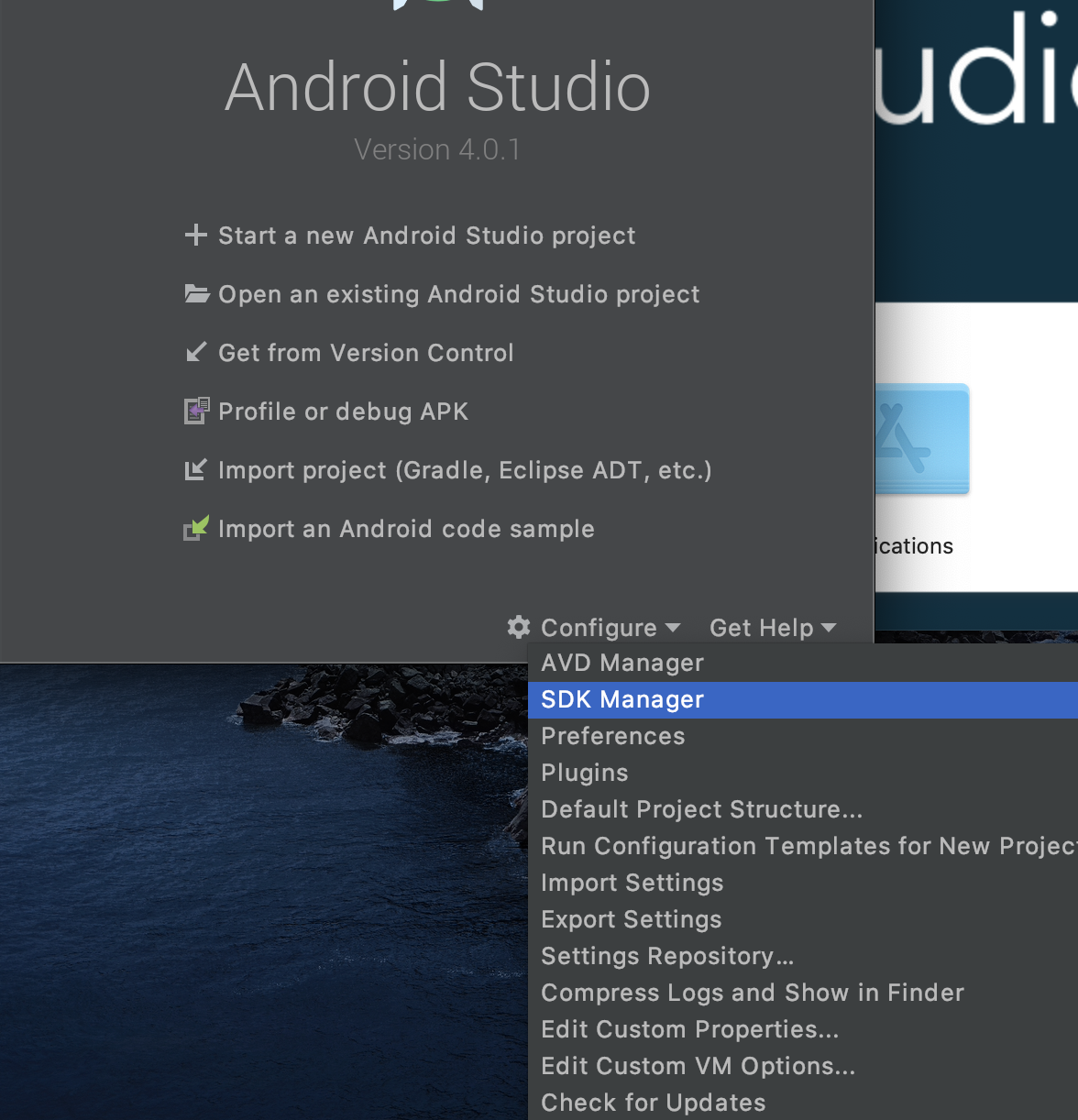Open Preferences from the Configure menu
The width and height of the screenshot is (1078, 1120).
(x=803, y=736)
